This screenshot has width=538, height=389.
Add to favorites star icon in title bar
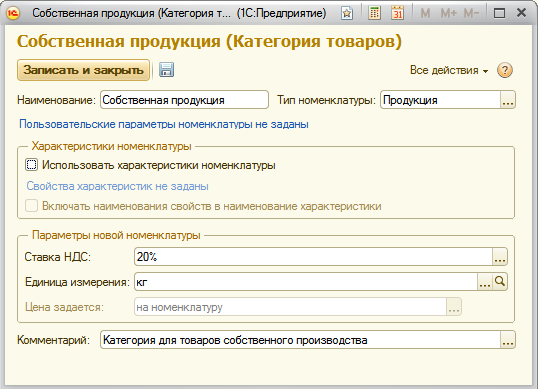(x=347, y=13)
